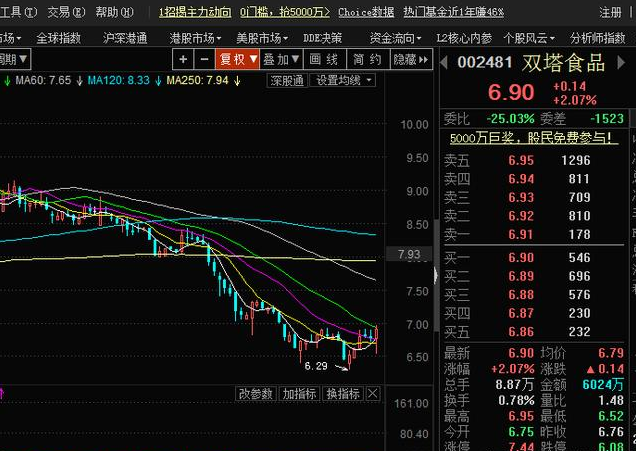Click the minus zoom-out chart button
This screenshot has height=451, width=636.
pyautogui.click(x=204, y=60)
